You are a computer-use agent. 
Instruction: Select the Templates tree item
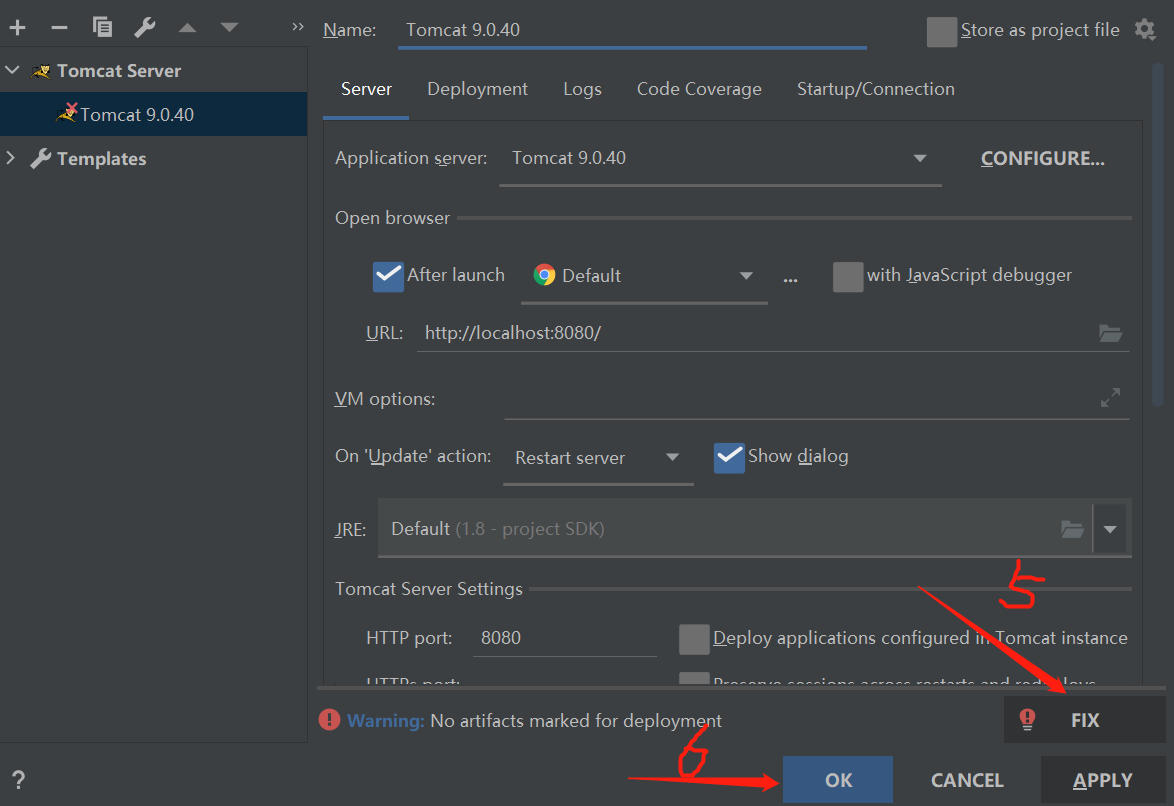coord(101,159)
